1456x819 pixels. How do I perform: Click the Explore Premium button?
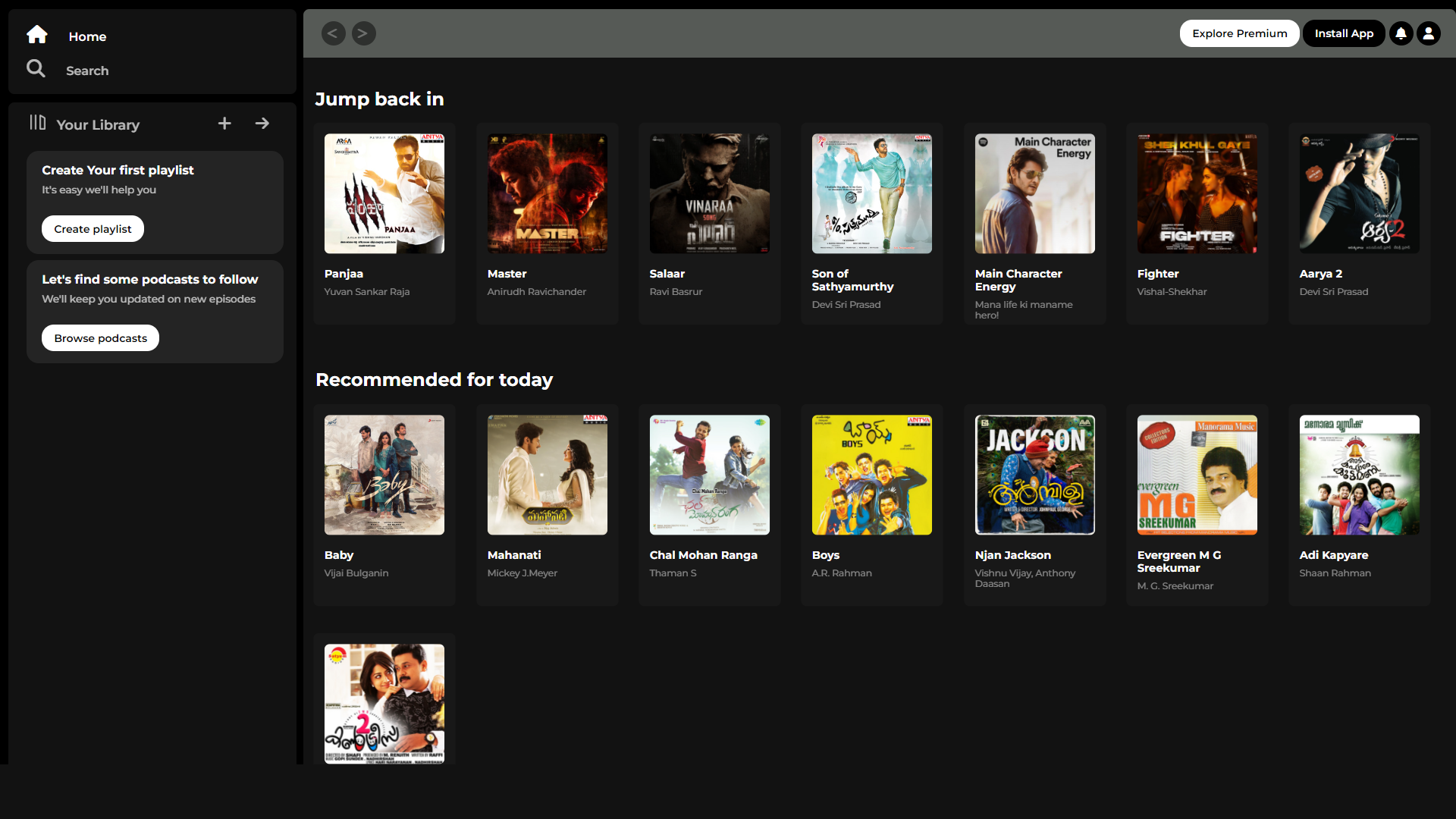1239,33
